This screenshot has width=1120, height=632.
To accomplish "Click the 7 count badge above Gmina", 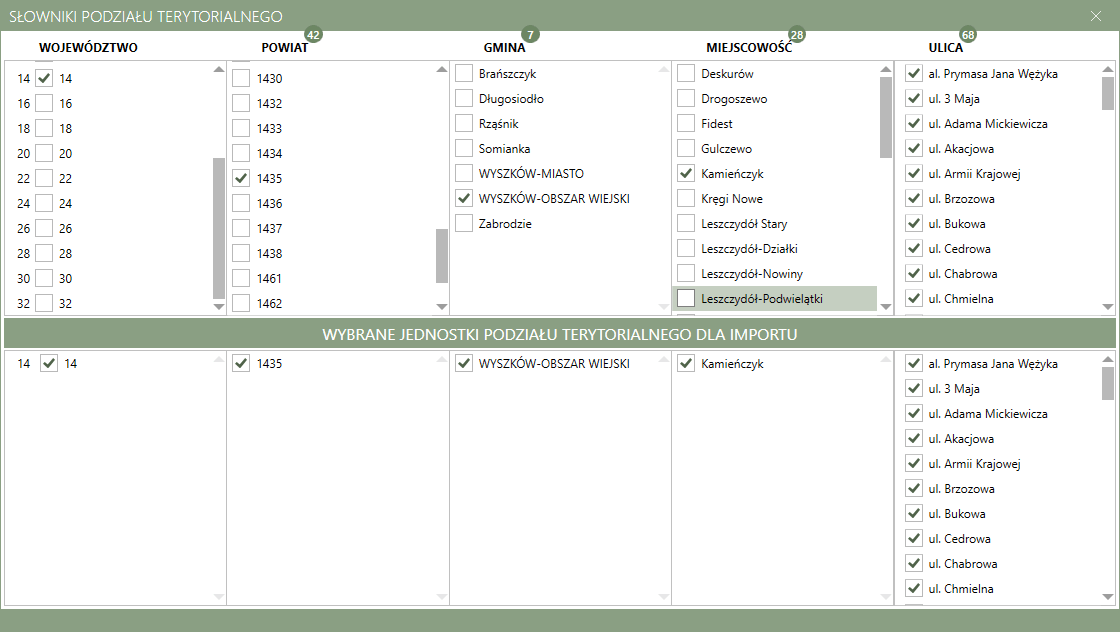I will 530,35.
